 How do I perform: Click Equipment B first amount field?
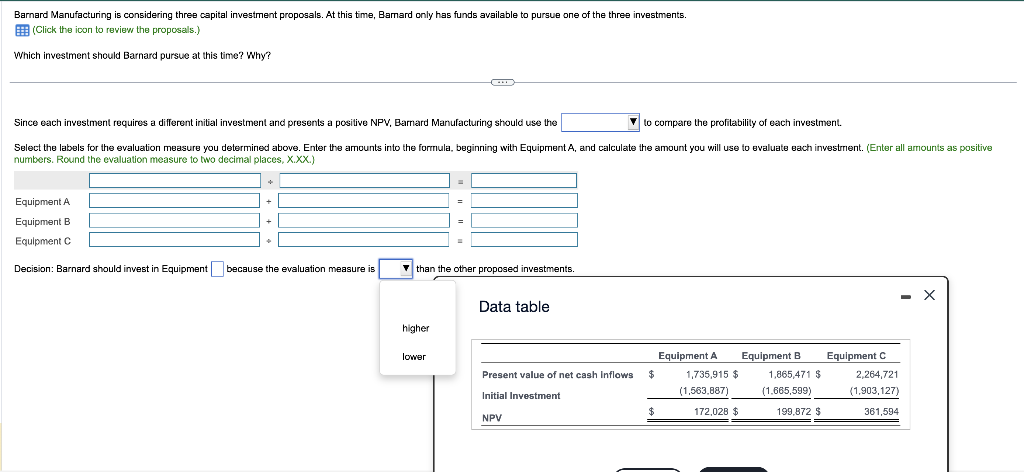(x=174, y=221)
